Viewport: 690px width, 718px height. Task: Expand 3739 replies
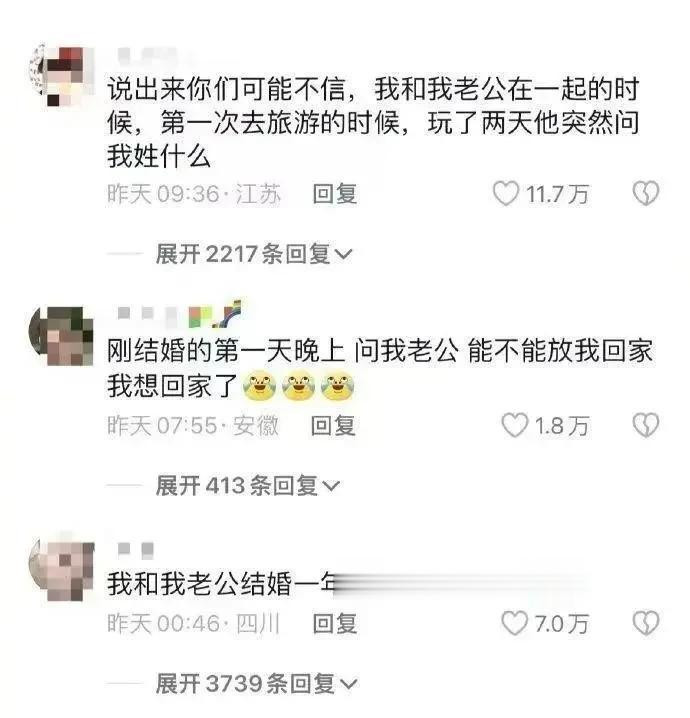click(256, 684)
